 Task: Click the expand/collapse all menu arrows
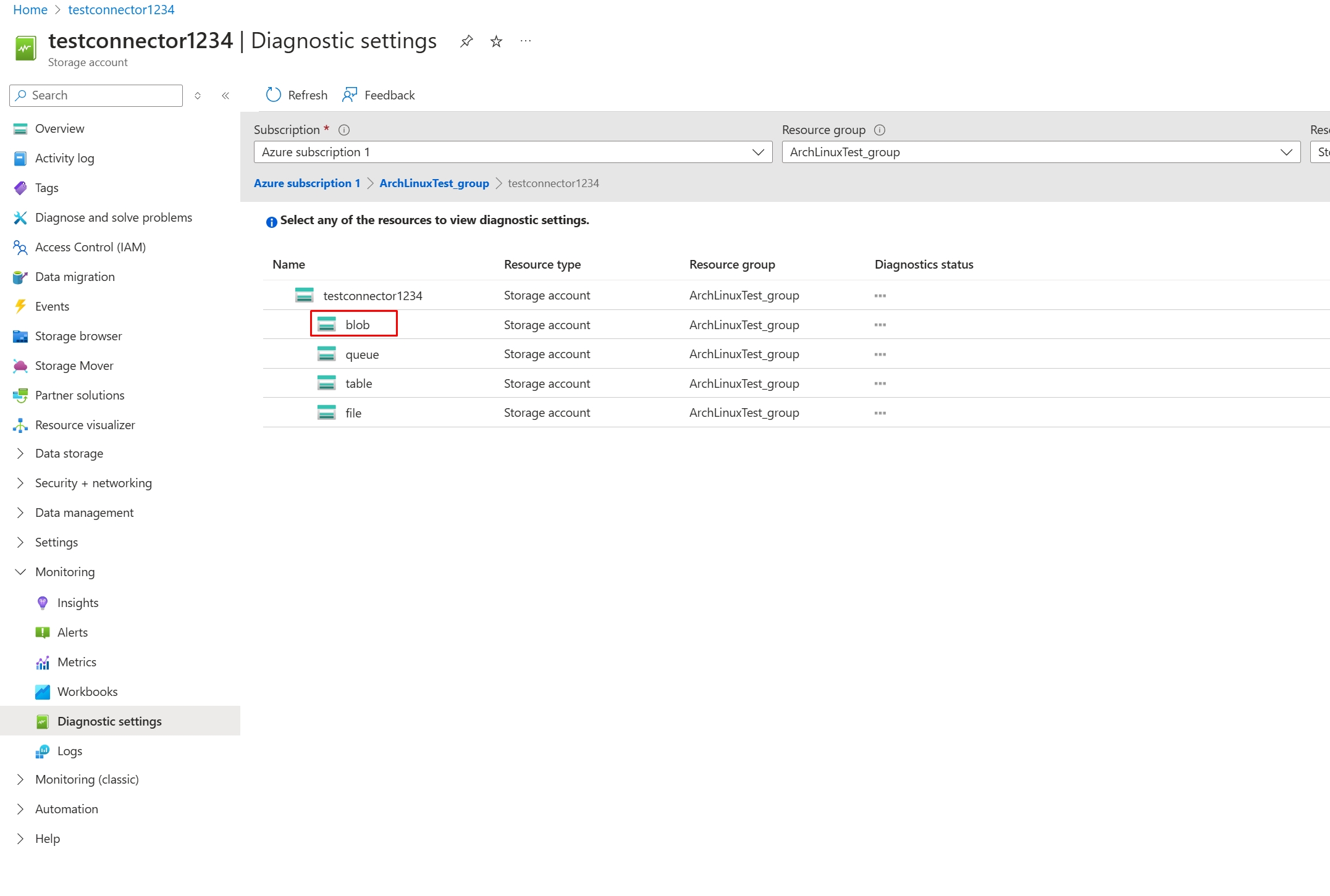198,95
